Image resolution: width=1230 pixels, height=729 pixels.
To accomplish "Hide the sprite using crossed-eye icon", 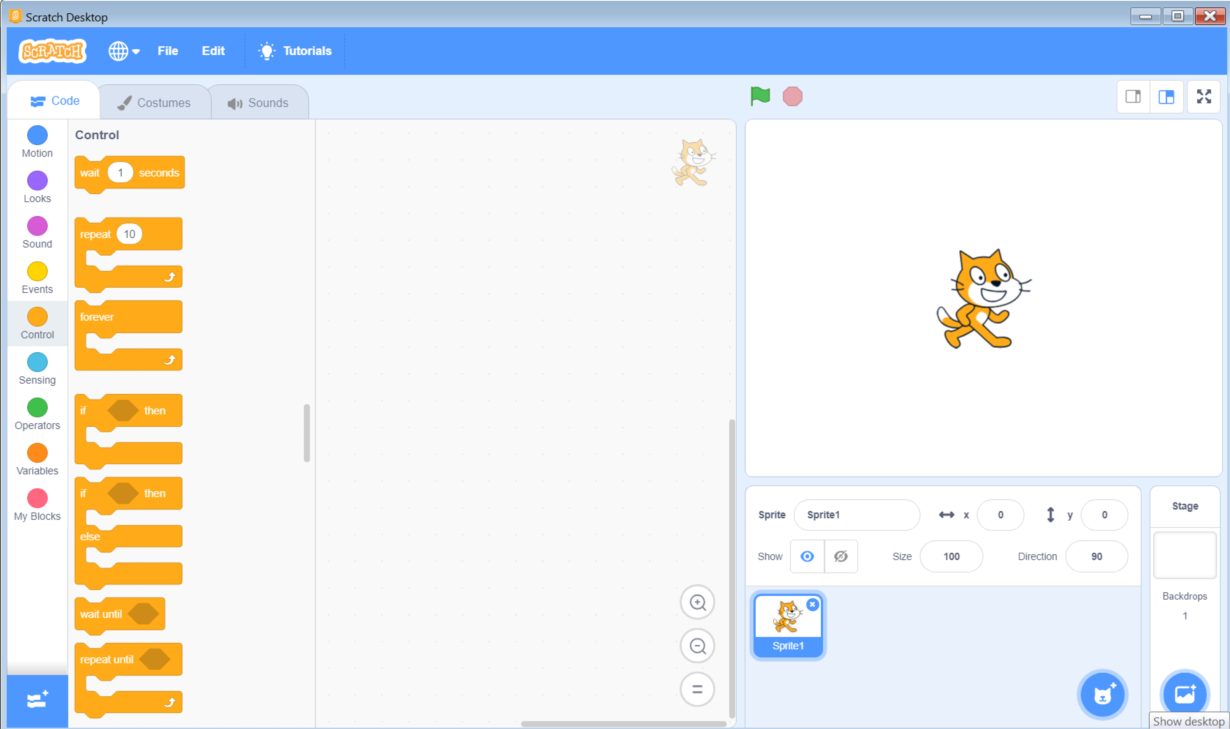I will [841, 557].
